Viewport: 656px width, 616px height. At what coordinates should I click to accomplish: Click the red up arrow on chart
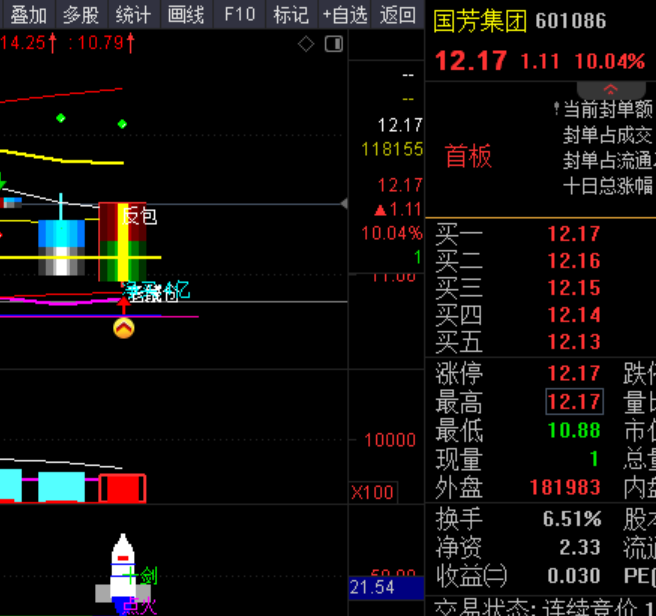pos(123,305)
